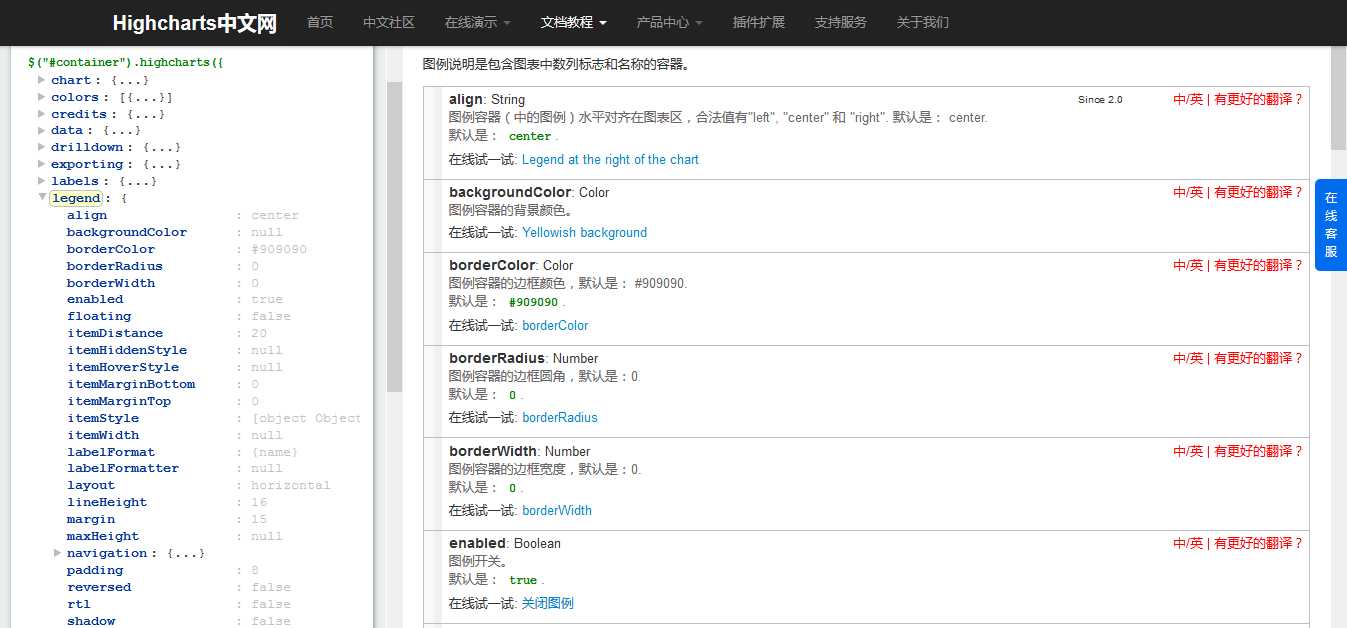Select backgroundColor in the options tree
This screenshot has height=628, width=1347.
[x=127, y=232]
